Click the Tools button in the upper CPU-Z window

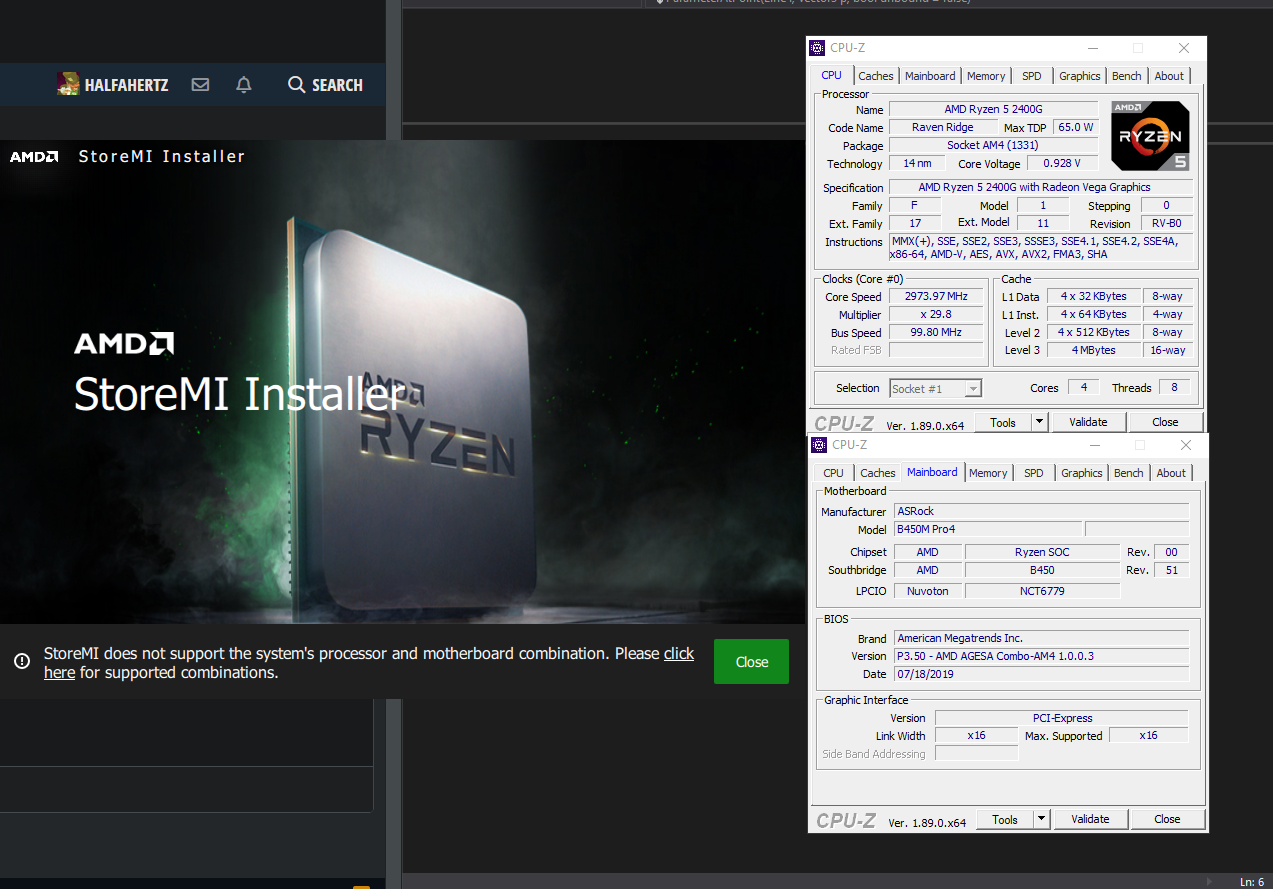(x=1003, y=422)
